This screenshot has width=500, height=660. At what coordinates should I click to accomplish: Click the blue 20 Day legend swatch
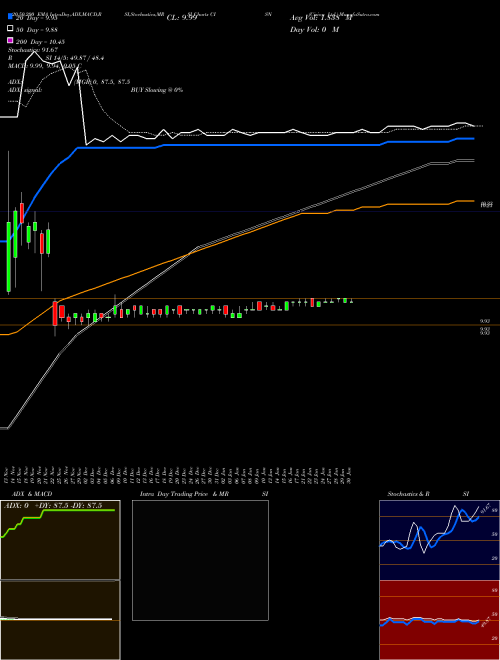(x=11, y=16)
